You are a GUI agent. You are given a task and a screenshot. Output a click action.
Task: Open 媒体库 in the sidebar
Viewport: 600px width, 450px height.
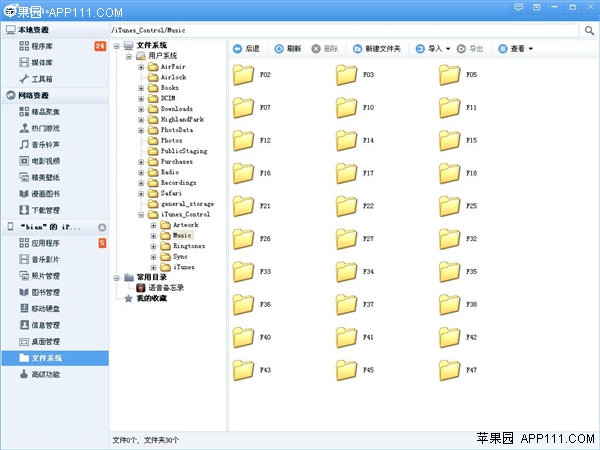pyautogui.click(x=55, y=62)
